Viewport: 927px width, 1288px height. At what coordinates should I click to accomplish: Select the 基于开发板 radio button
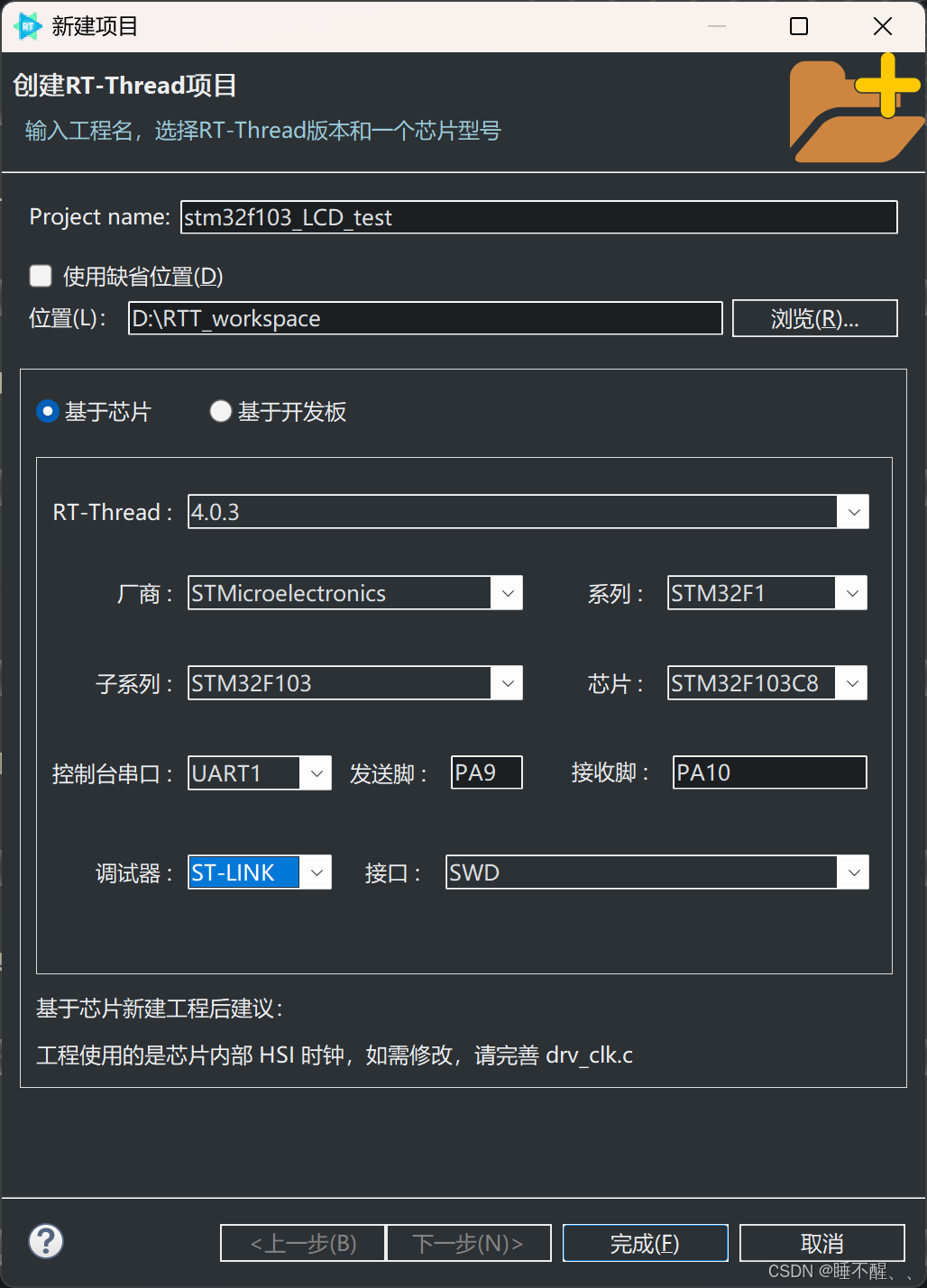coord(221,412)
